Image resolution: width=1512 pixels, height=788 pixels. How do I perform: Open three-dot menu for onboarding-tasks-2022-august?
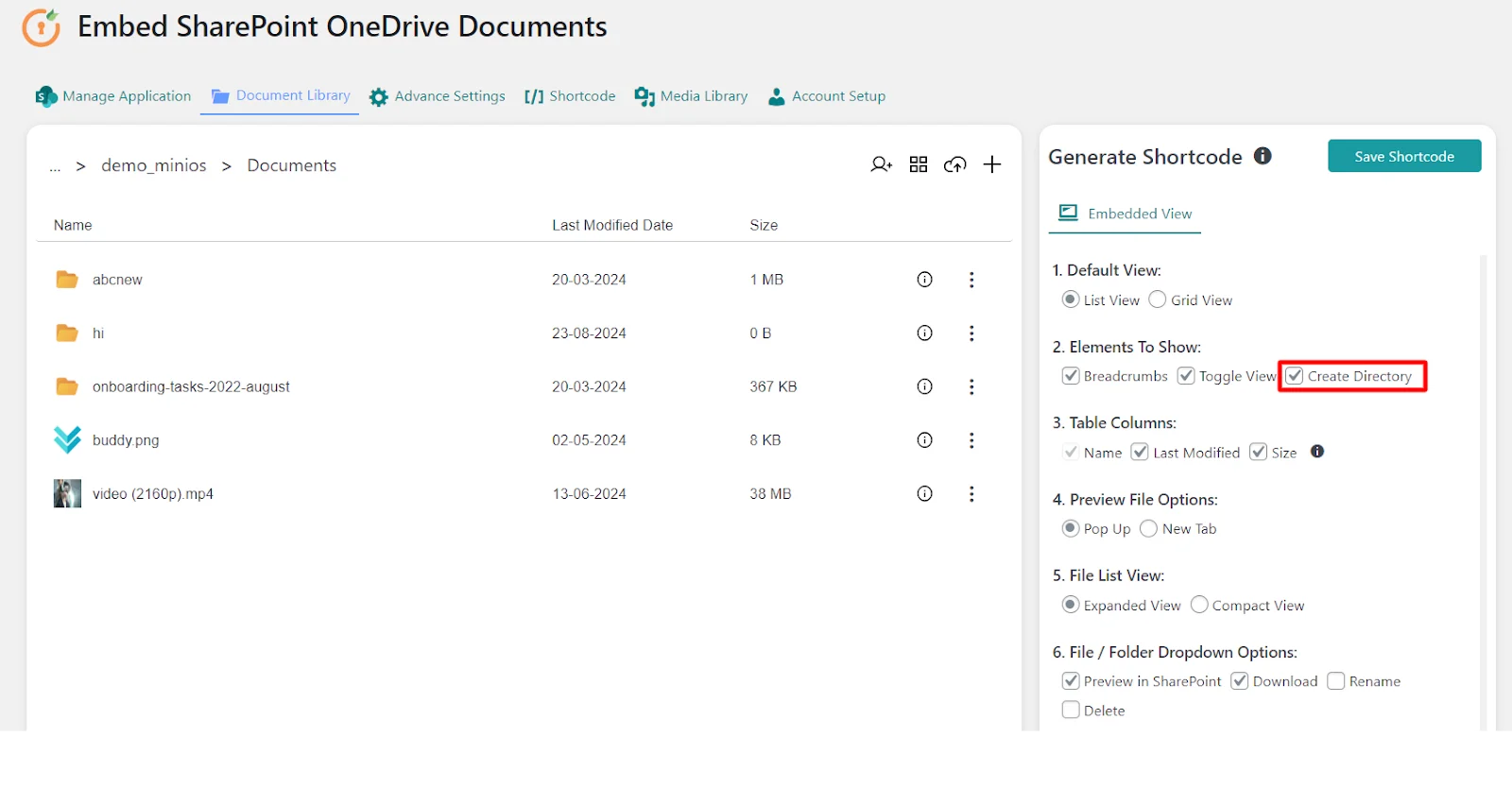pyautogui.click(x=971, y=386)
